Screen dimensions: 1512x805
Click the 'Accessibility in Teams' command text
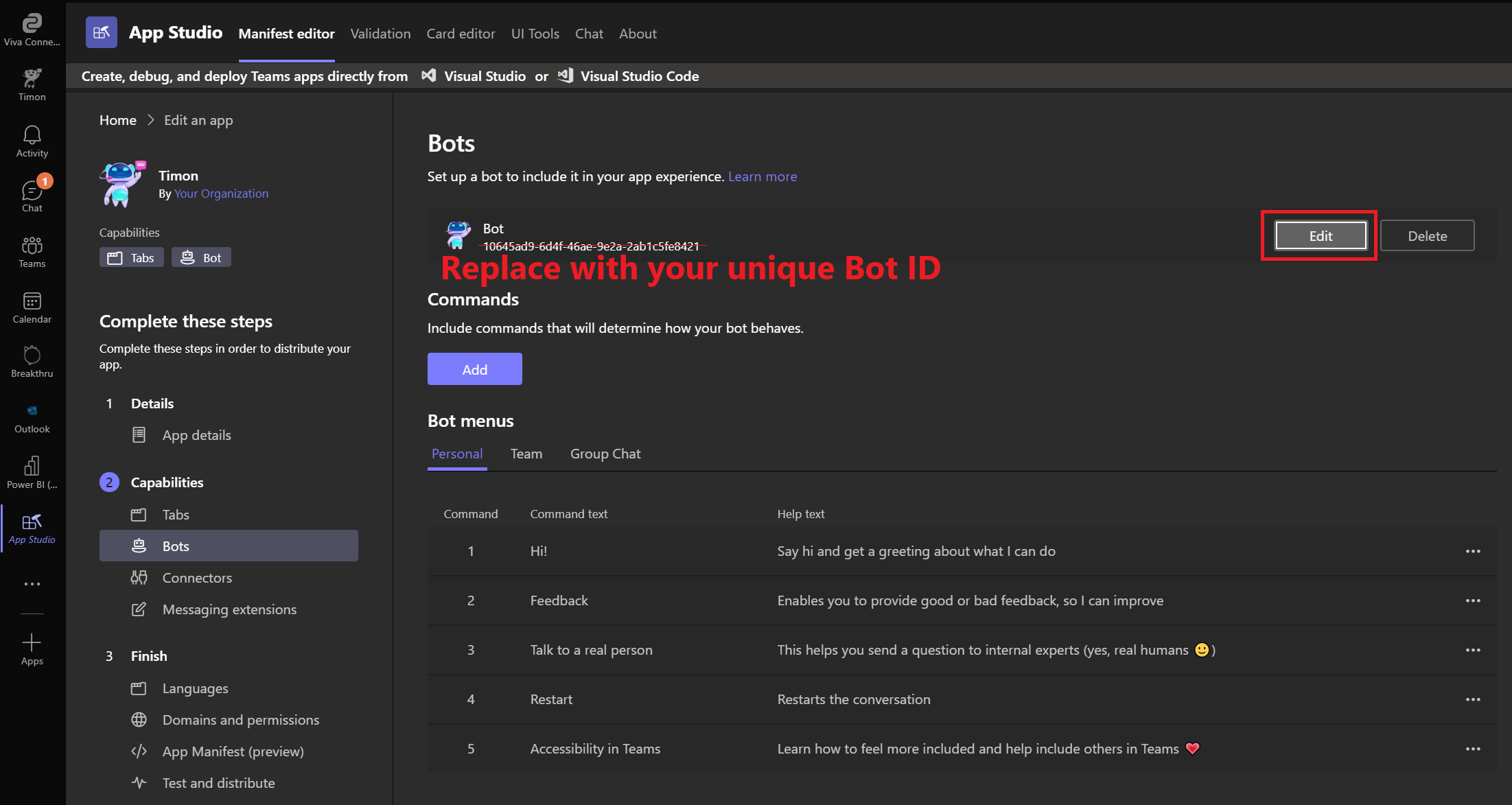tap(595, 749)
